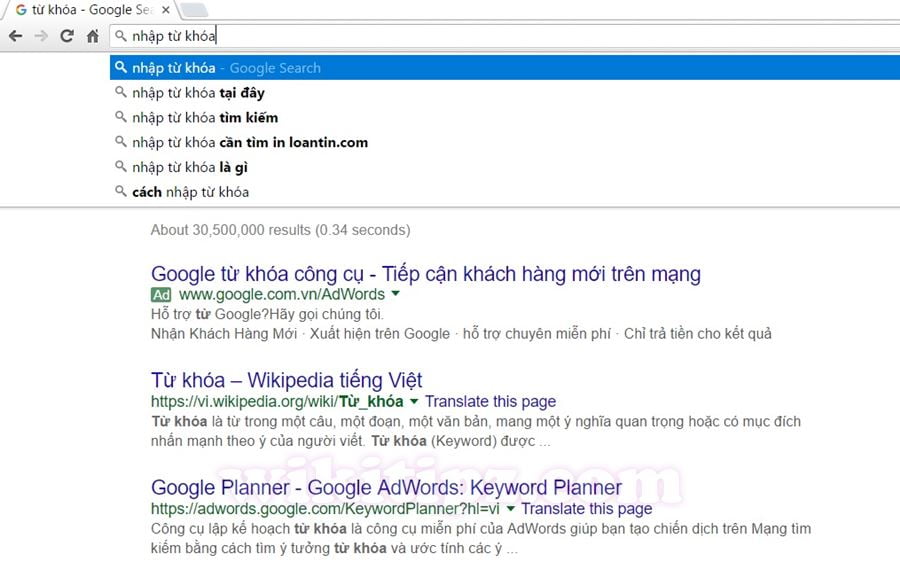Click the green 'Ad' badge

[161, 295]
